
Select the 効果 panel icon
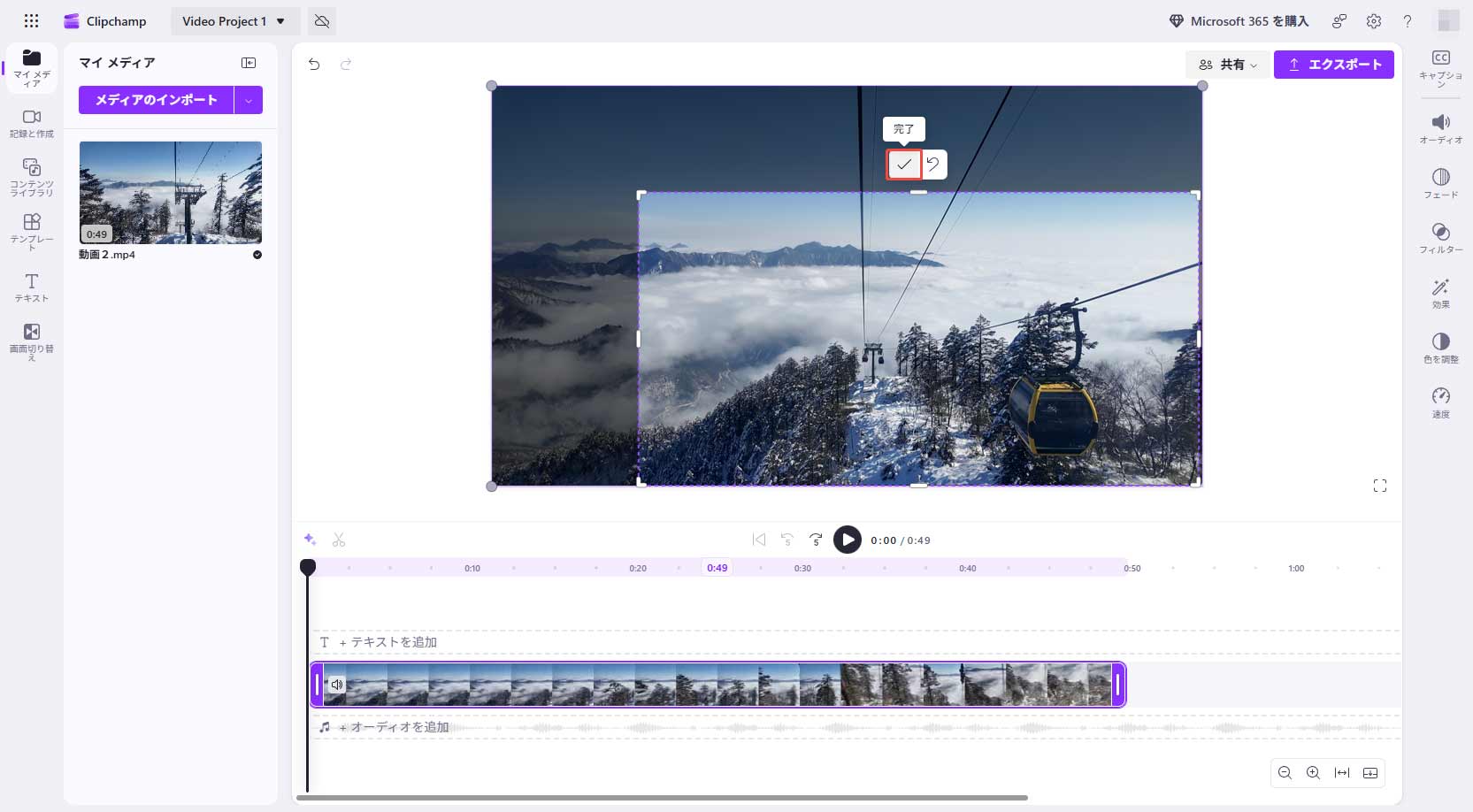[x=1441, y=293]
